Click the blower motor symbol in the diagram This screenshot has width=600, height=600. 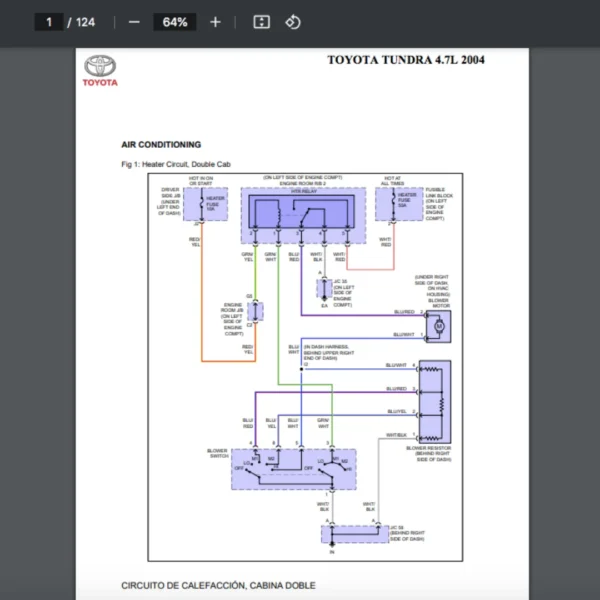pyautogui.click(x=438, y=325)
